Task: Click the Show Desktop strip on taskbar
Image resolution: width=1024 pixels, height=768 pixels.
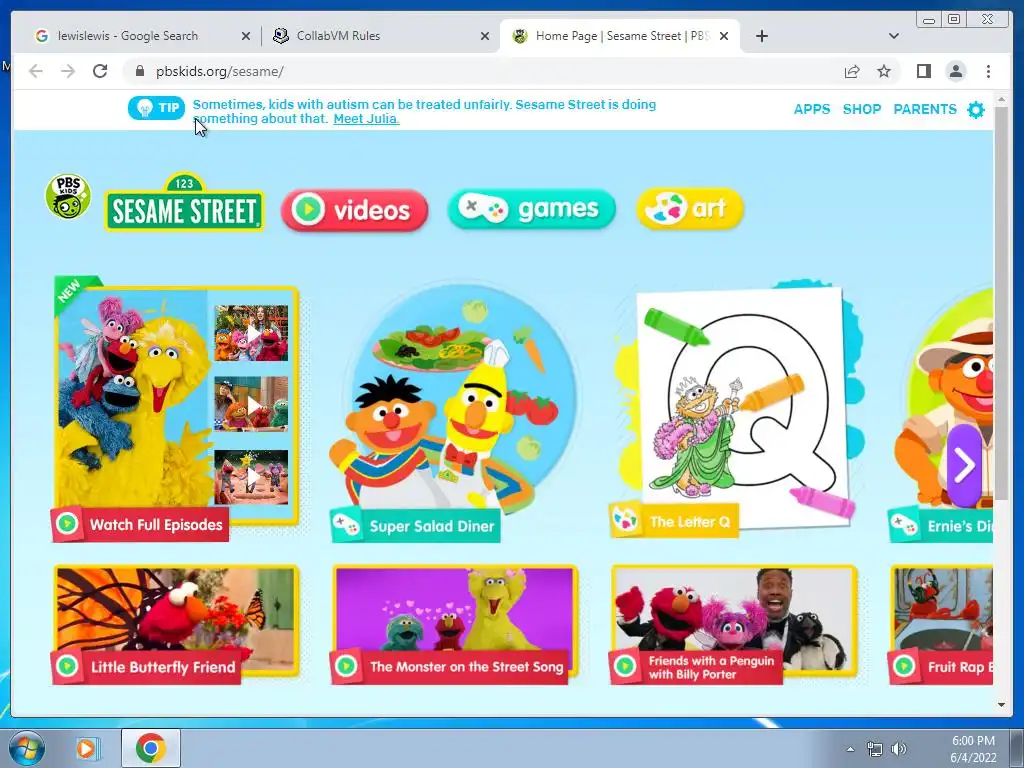Action: point(1019,748)
